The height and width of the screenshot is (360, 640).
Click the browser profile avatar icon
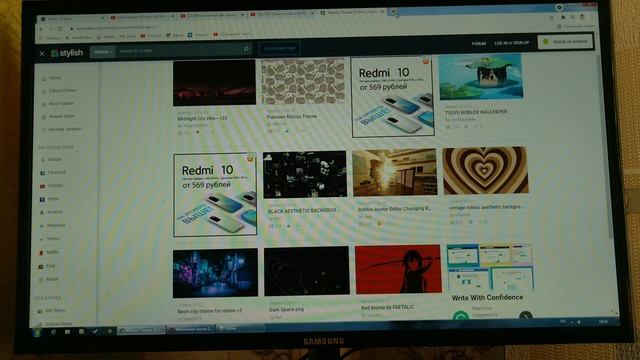point(582,17)
